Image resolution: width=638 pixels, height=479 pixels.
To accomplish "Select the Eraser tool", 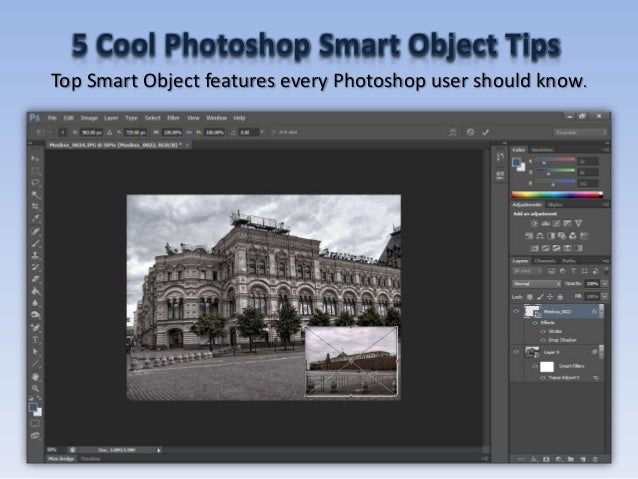I will (x=35, y=279).
